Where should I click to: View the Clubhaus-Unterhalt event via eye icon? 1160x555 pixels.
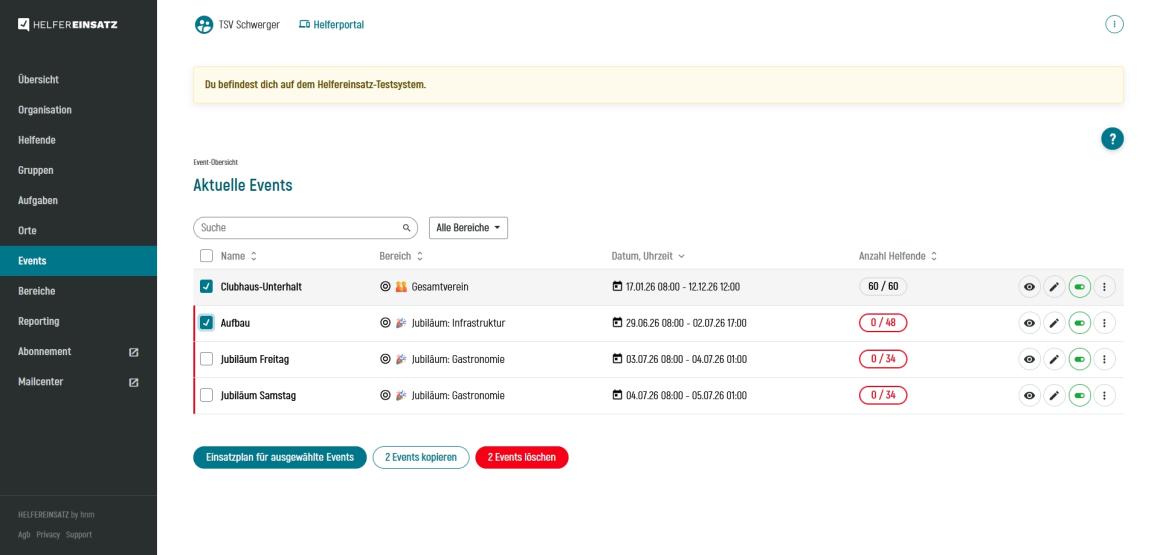(x=1029, y=287)
